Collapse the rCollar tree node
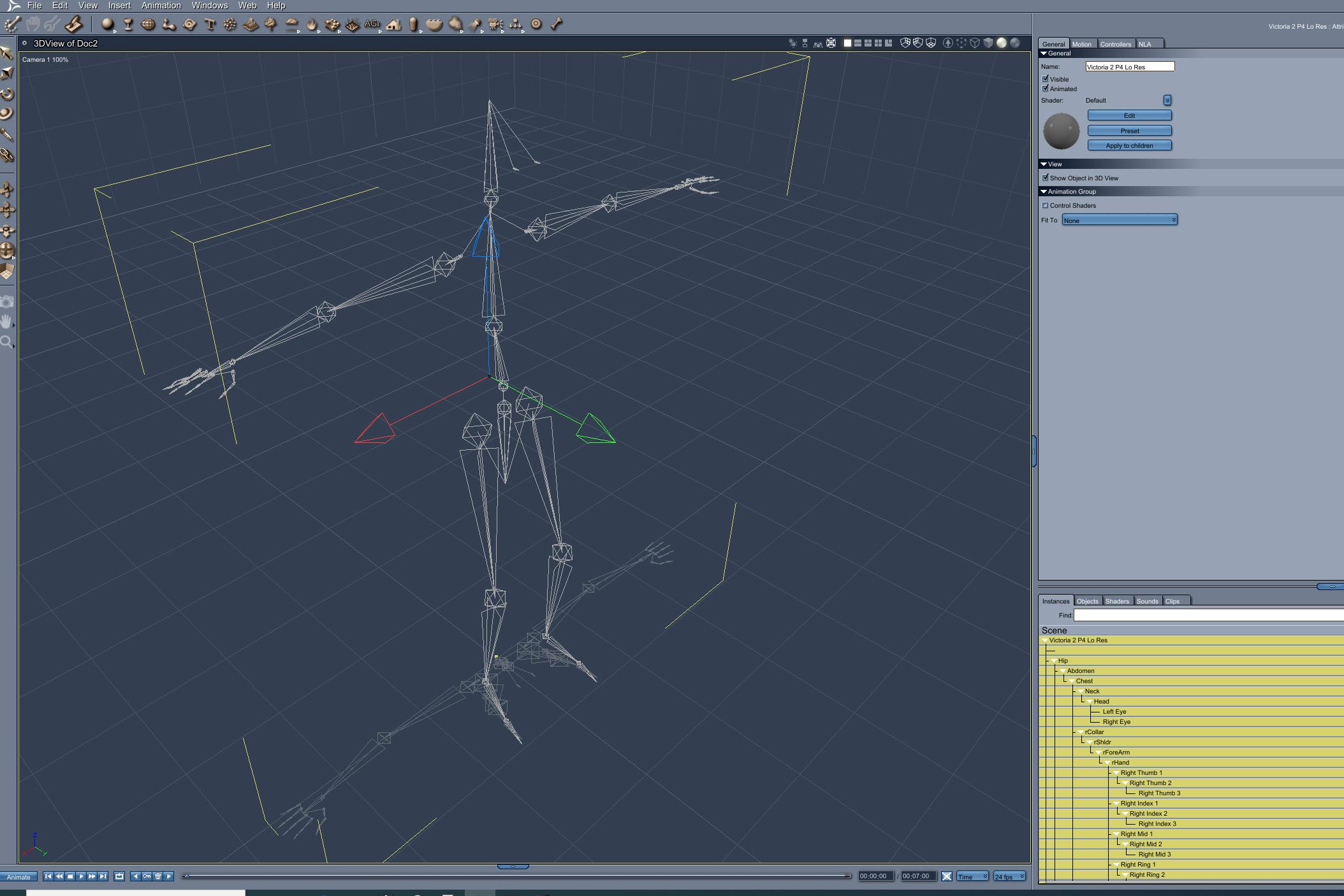This screenshot has height=896, width=1344. (x=1081, y=732)
